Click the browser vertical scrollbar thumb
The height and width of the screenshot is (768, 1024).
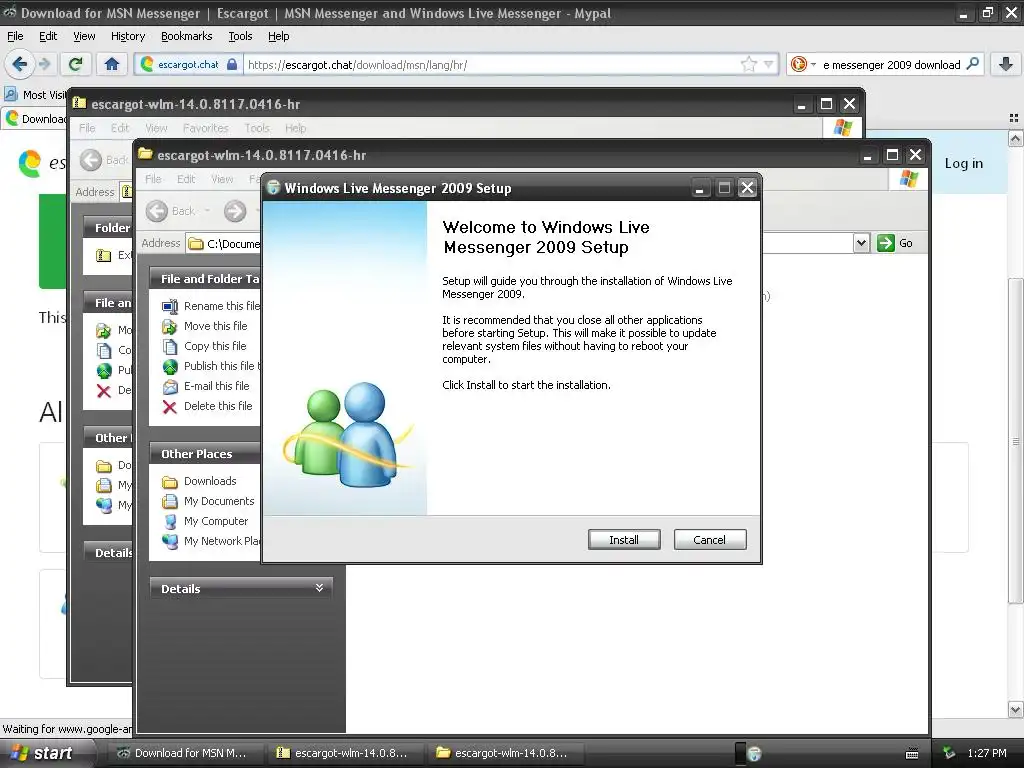(1016, 441)
